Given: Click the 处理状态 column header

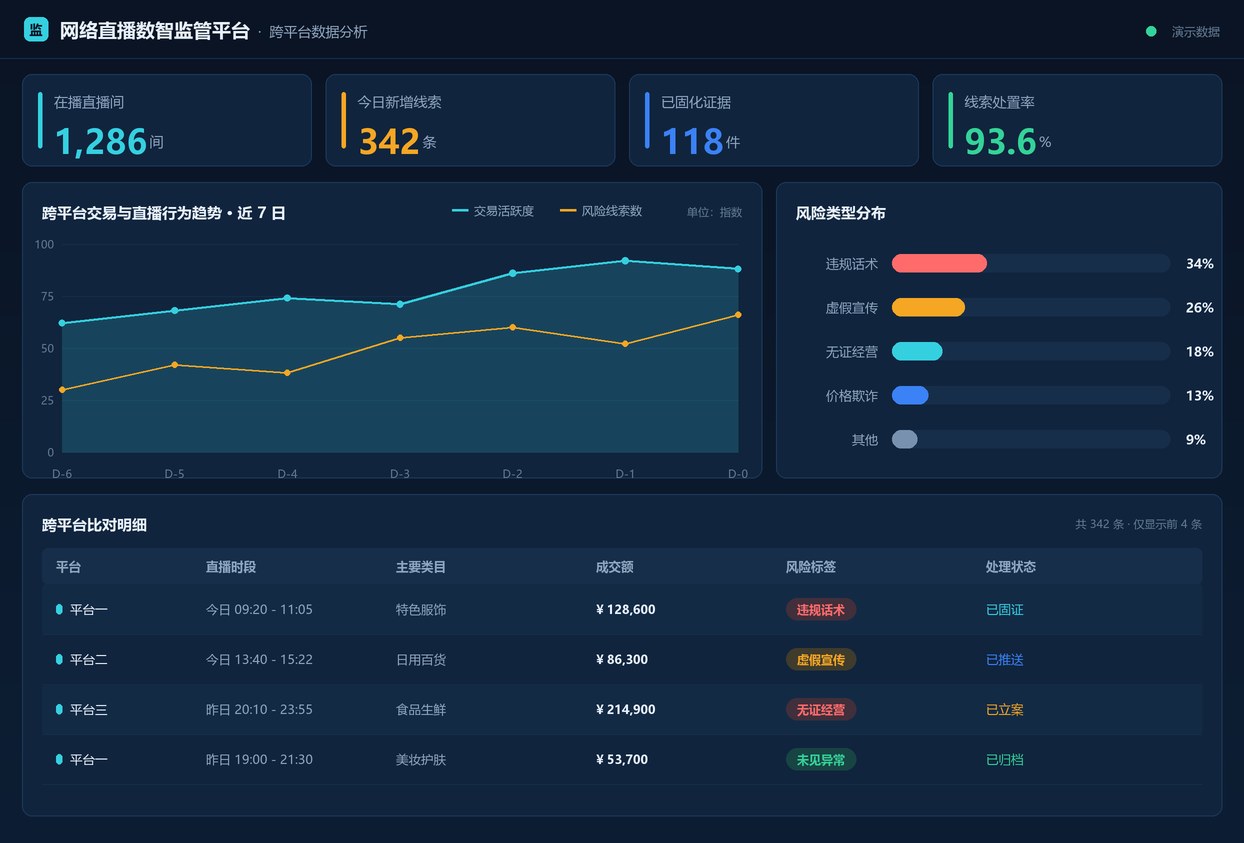Looking at the screenshot, I should click(x=1011, y=567).
